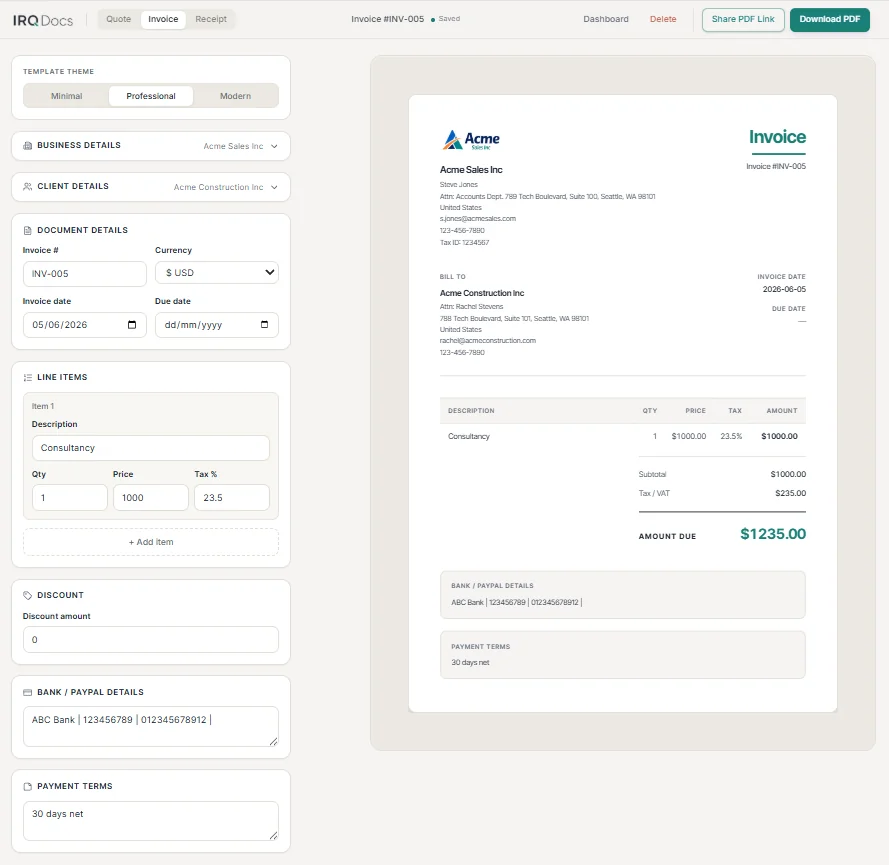Click the Bank / PayPal card icon
Image resolution: width=889 pixels, height=865 pixels.
[27, 692]
